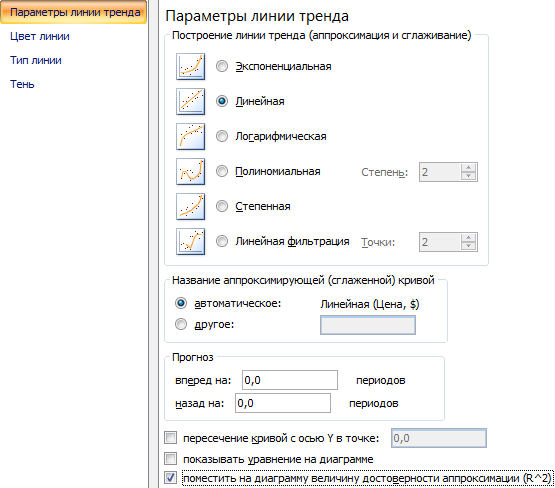
Task: Select другое custom name radio button
Action: point(181,324)
